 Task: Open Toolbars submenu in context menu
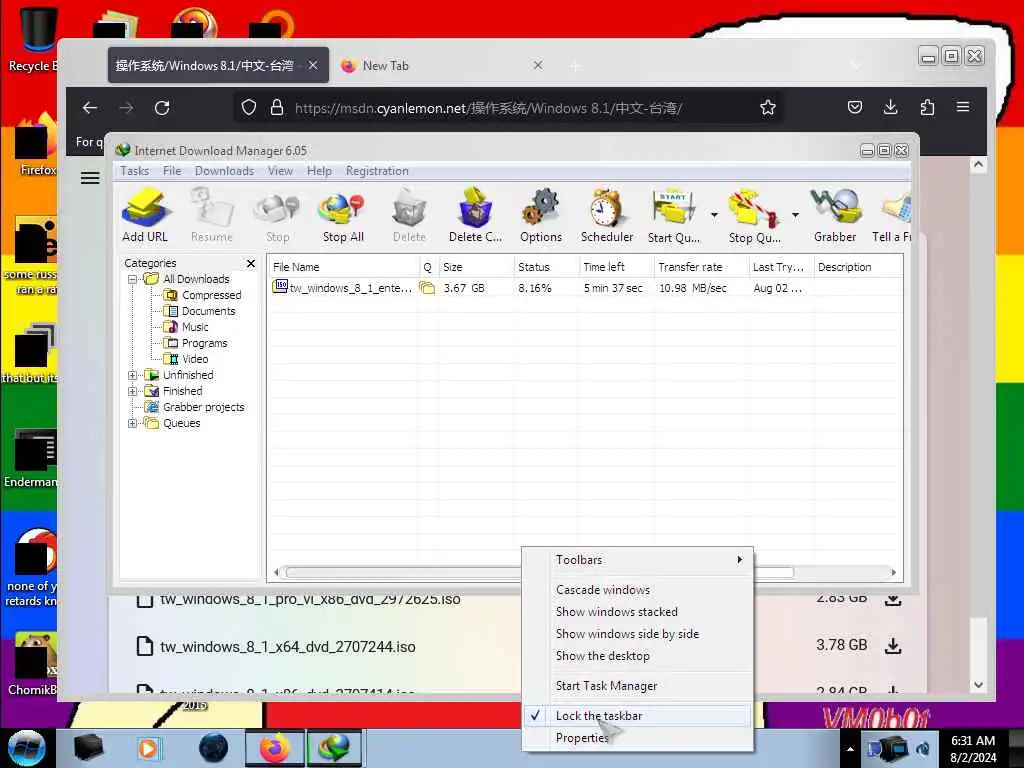(x=638, y=560)
